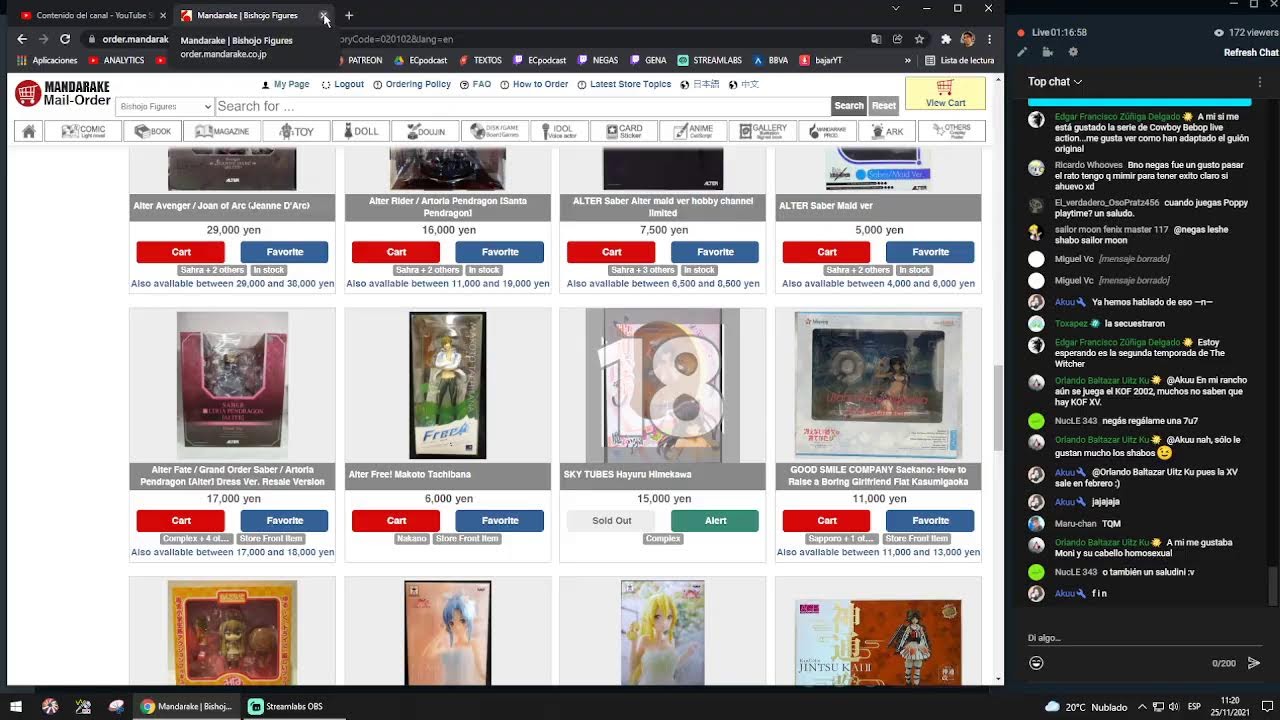
Task: Open the Ordering Policy link
Action: pyautogui.click(x=411, y=84)
